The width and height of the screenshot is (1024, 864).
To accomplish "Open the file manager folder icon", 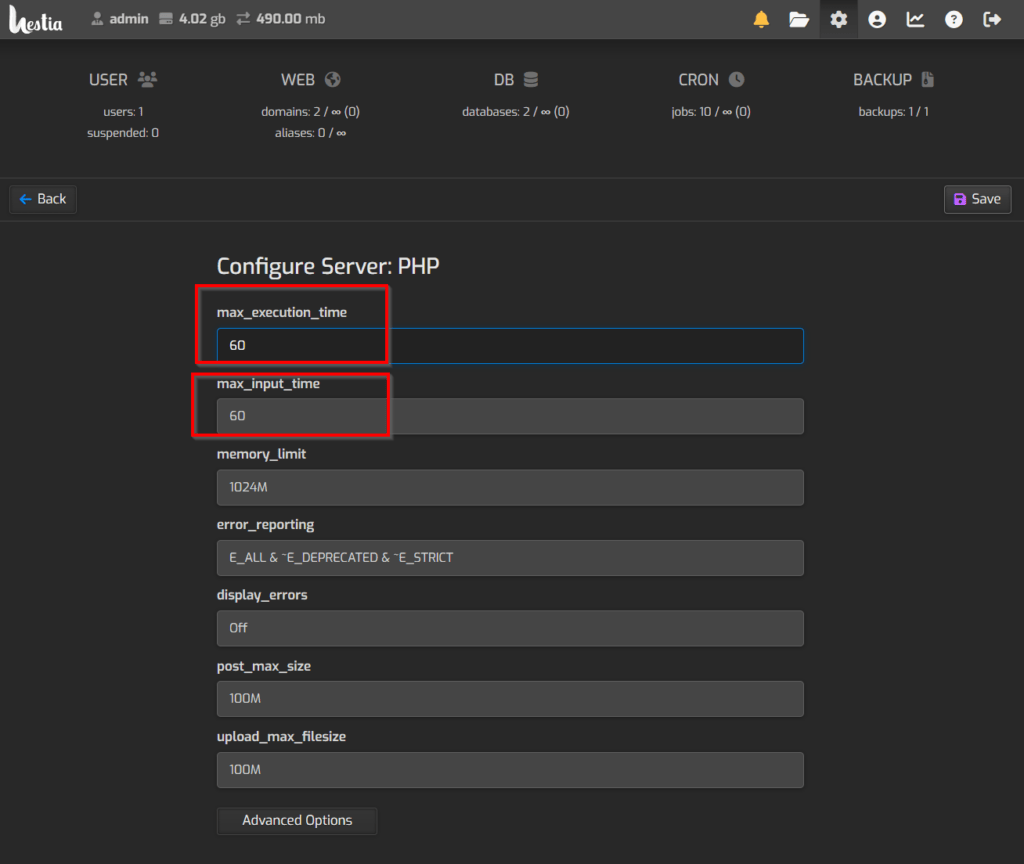I will (x=799, y=18).
